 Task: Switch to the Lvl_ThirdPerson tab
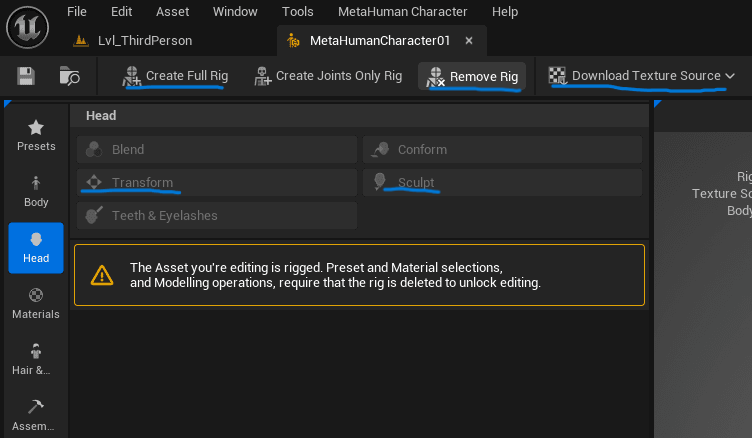[133, 41]
